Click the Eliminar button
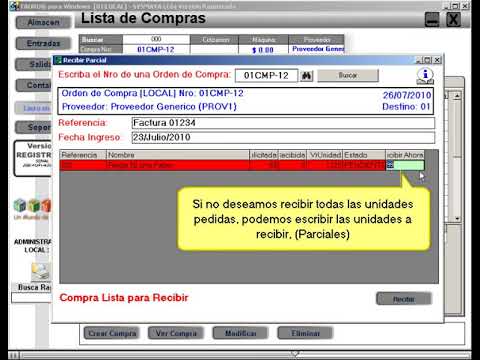480x360 pixels. (305, 333)
